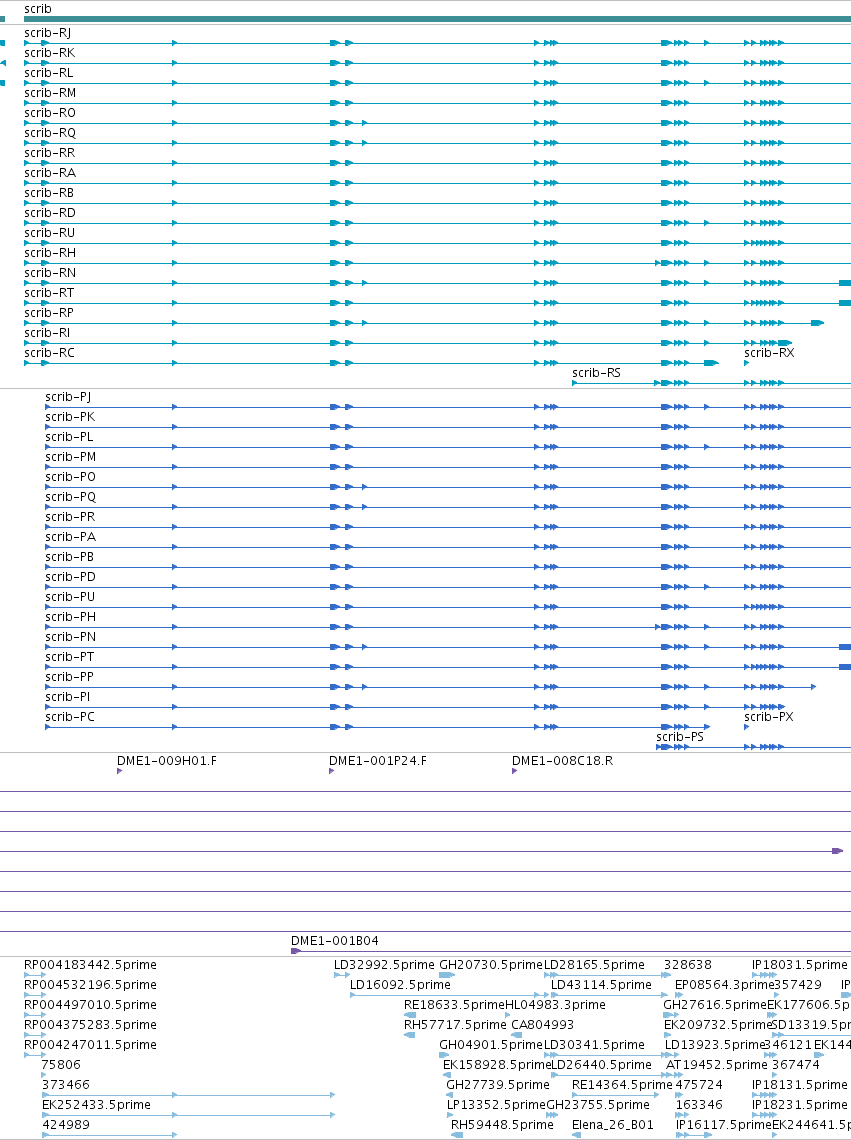
Task: Choose transcript scrib-RM label
Action: click(x=49, y=92)
